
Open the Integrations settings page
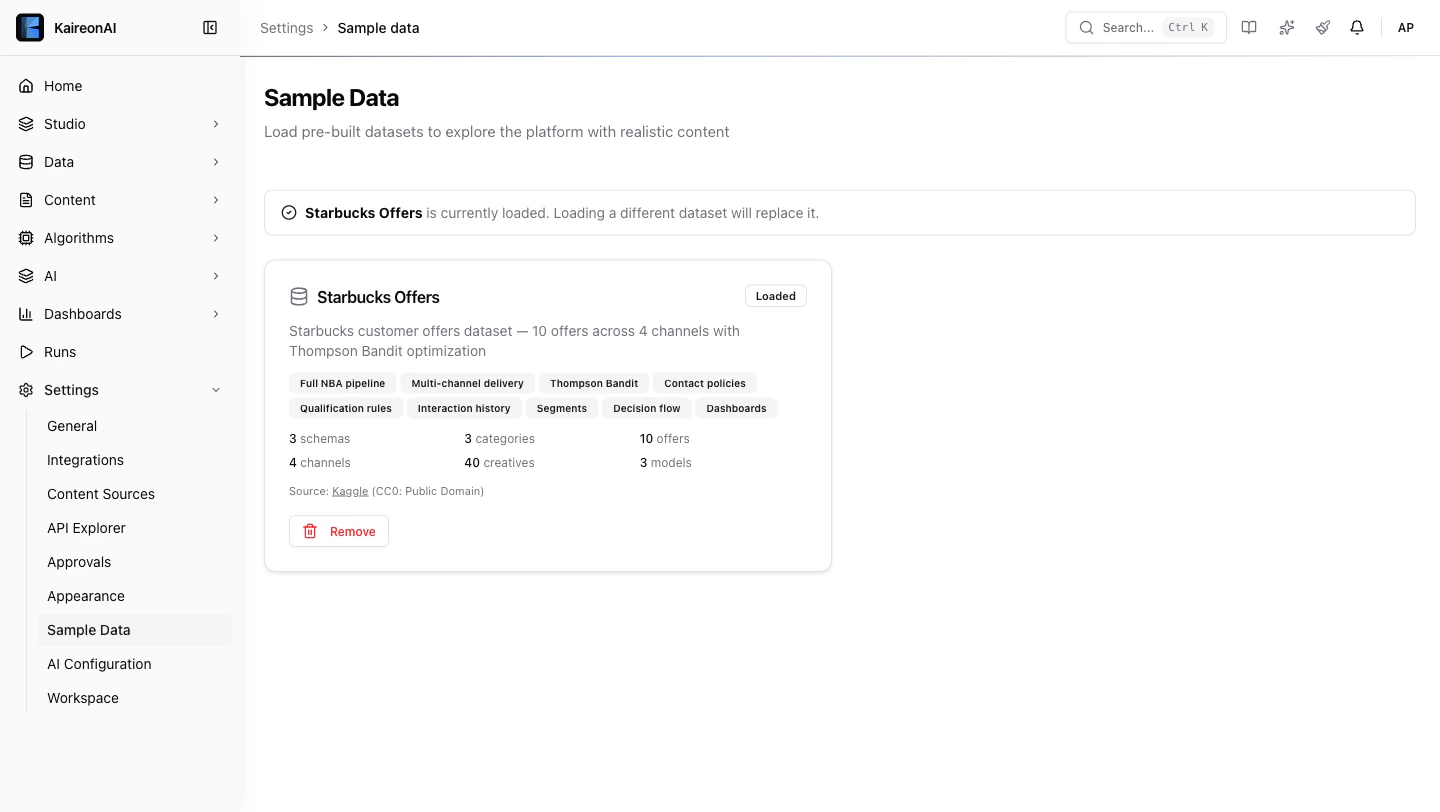(x=85, y=460)
